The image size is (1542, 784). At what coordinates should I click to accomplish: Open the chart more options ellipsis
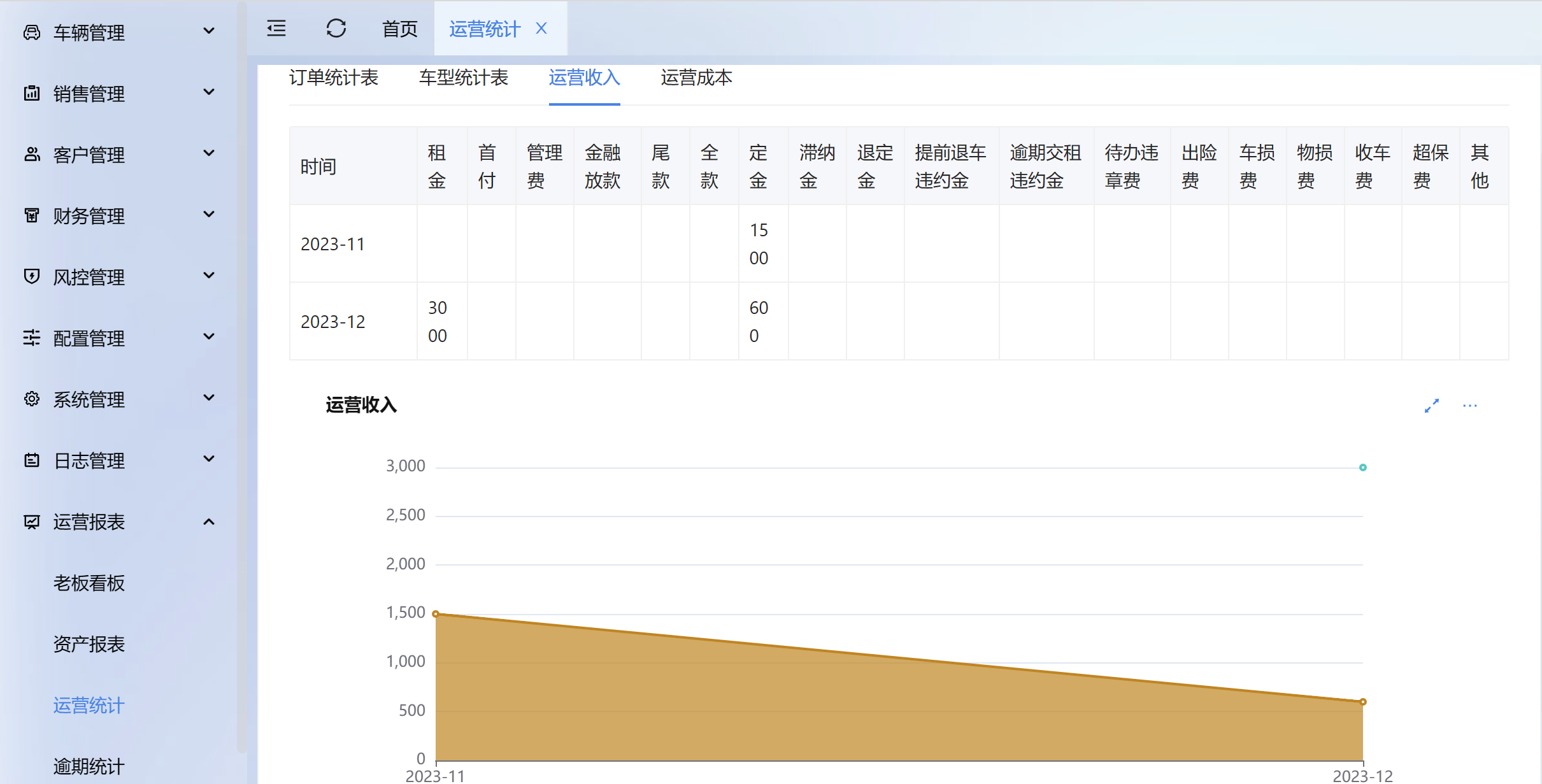(x=1469, y=406)
